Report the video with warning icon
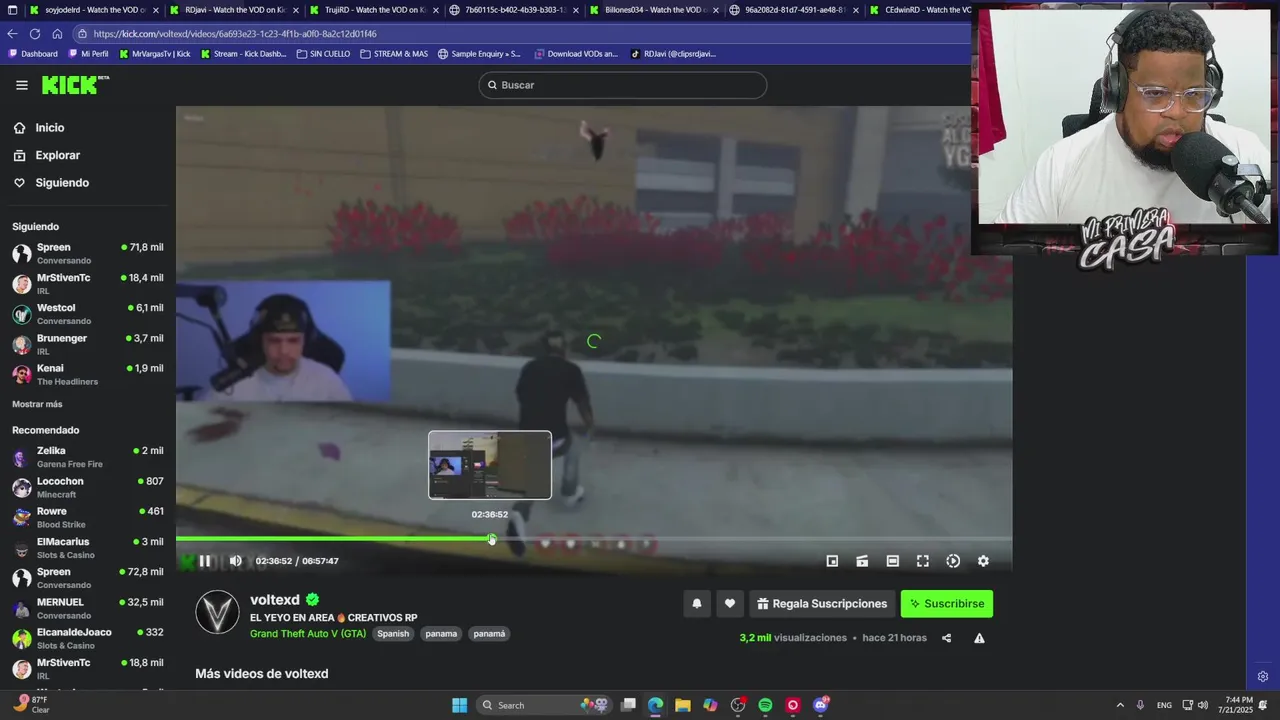 [979, 638]
